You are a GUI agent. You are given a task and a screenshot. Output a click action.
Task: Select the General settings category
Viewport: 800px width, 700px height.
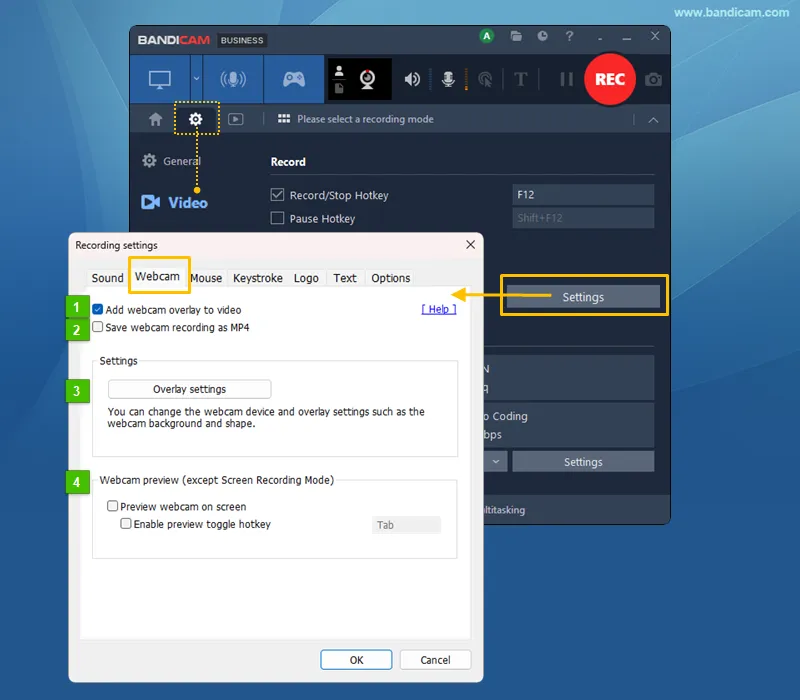pos(171,161)
